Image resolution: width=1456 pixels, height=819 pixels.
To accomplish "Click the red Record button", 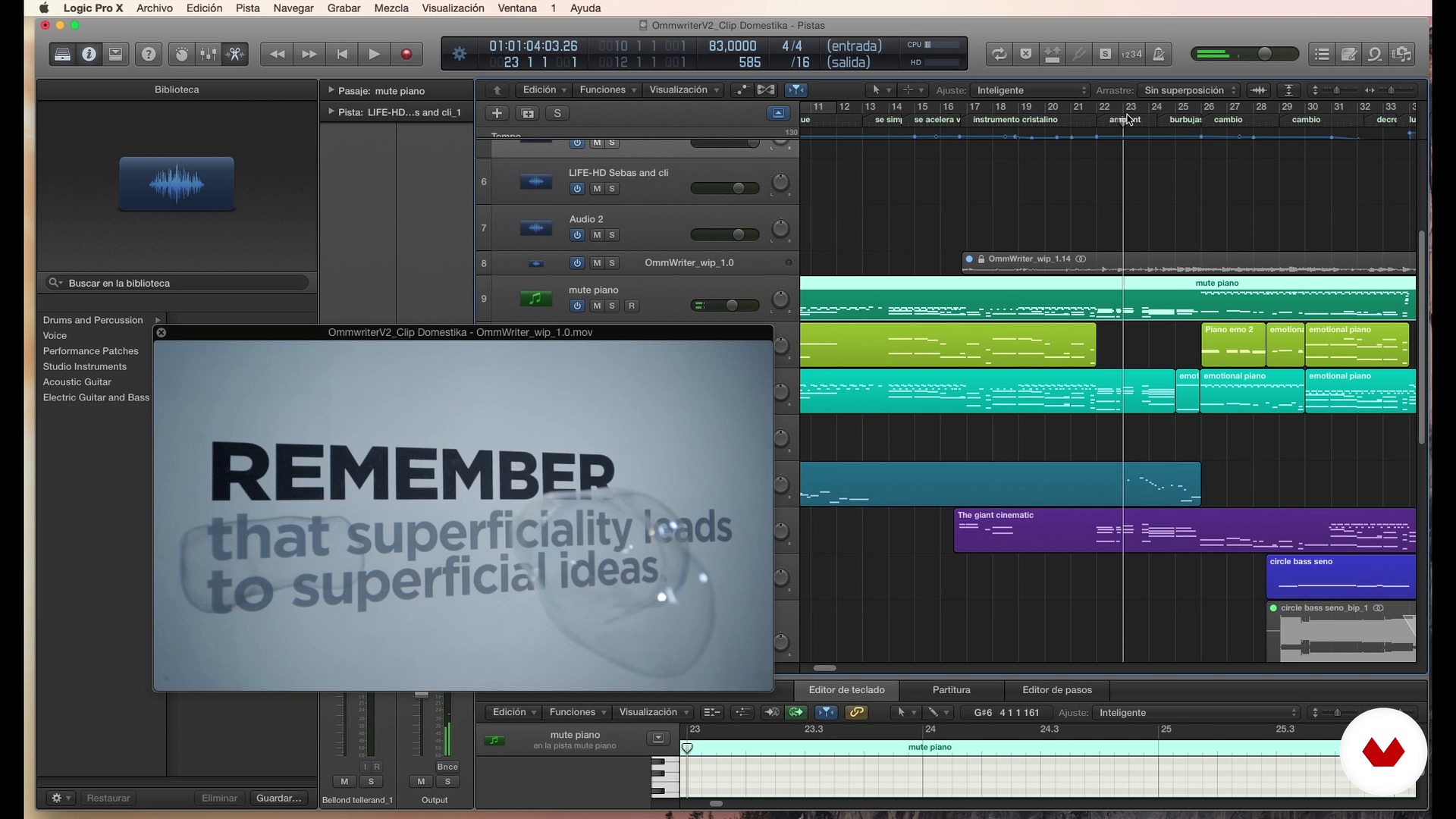I will (x=406, y=54).
